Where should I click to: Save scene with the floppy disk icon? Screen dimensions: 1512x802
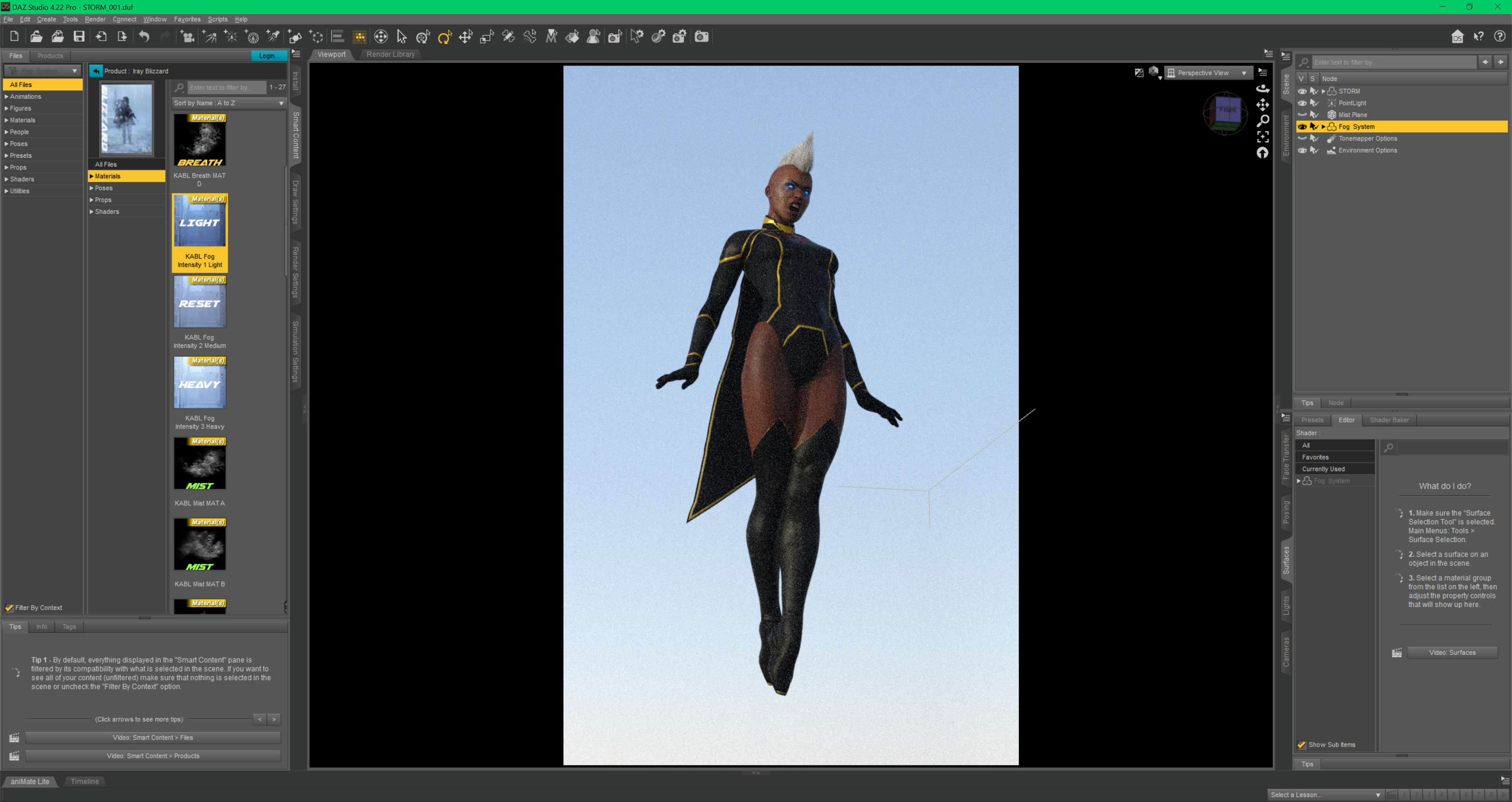(x=79, y=36)
